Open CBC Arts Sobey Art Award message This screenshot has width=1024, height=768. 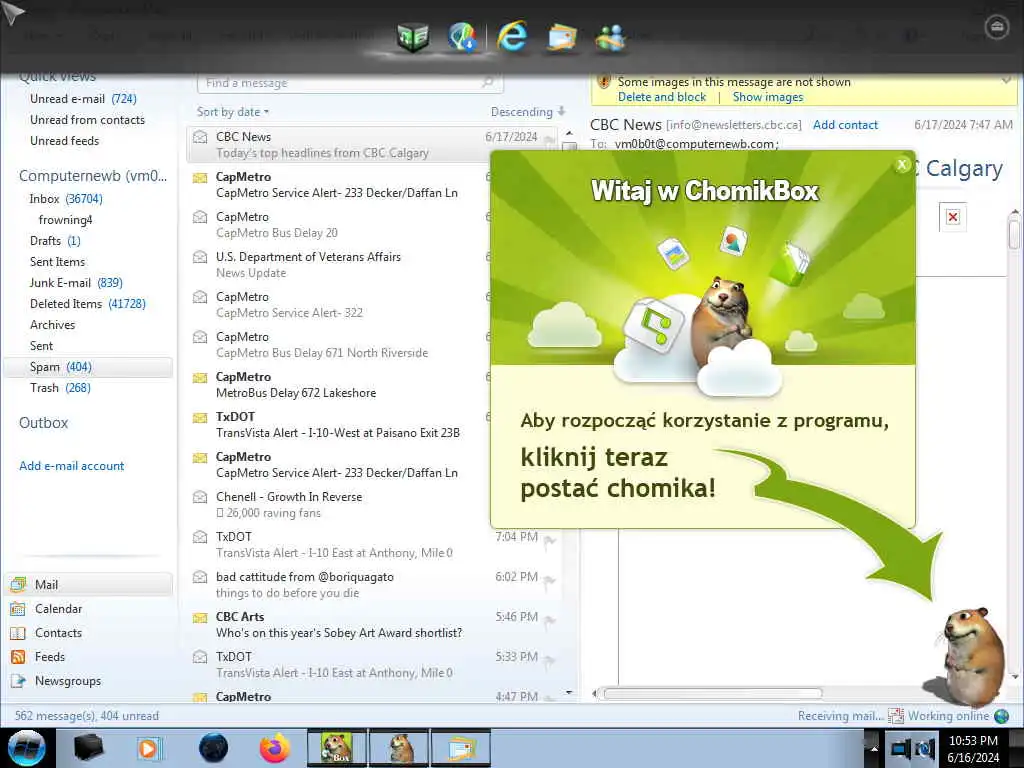tap(372, 624)
